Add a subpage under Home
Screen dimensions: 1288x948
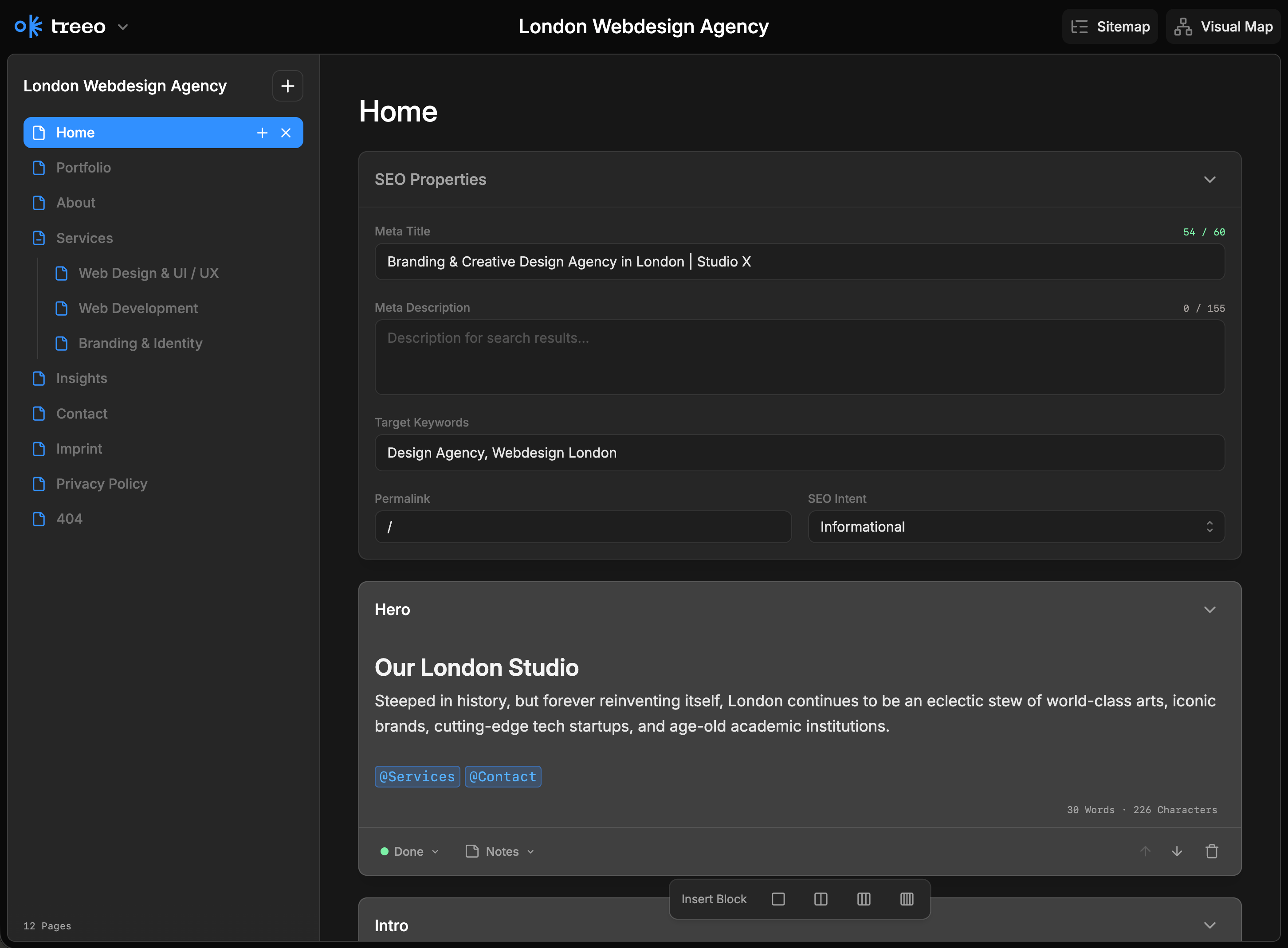pos(262,133)
